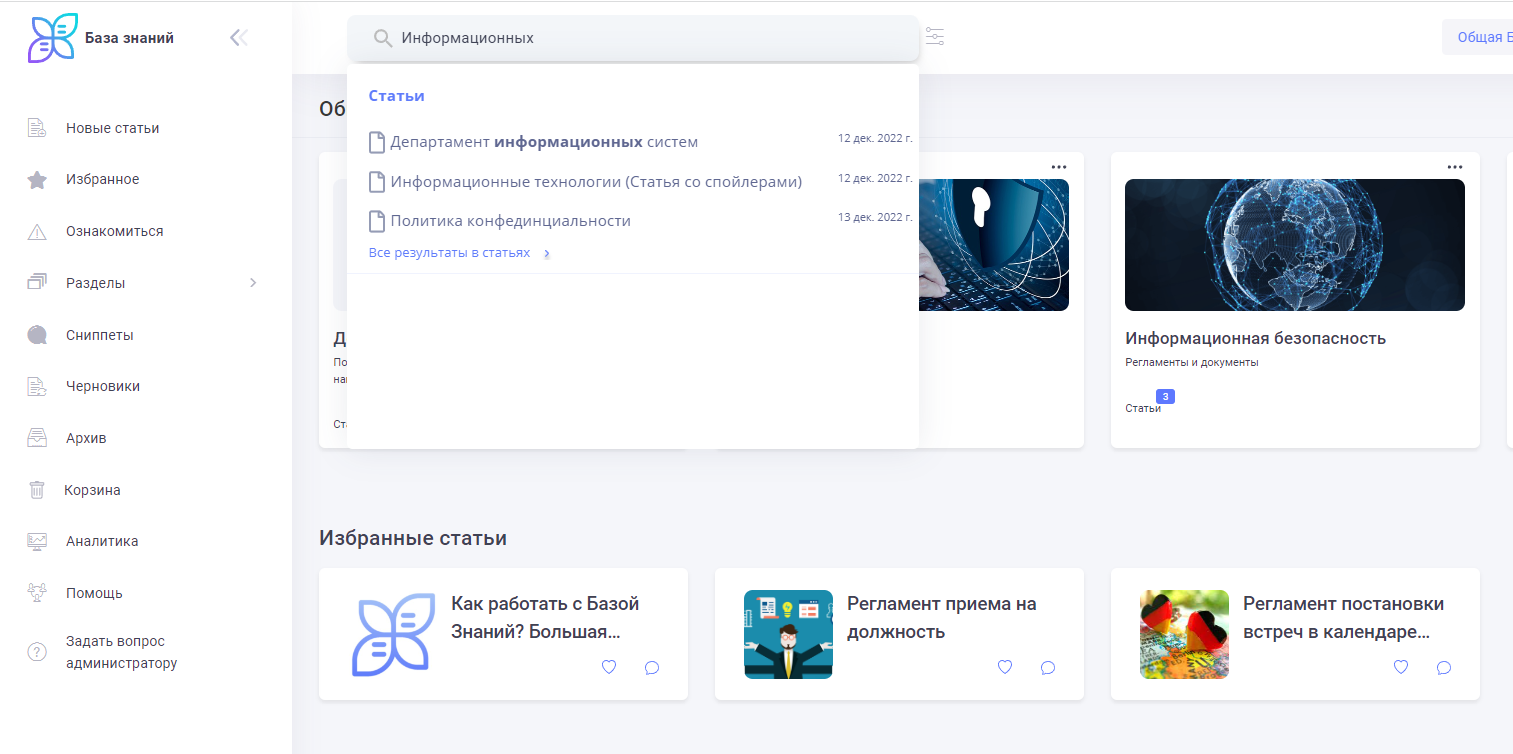Open Информационная безопасность section title
1513x754 pixels.
pos(1255,338)
